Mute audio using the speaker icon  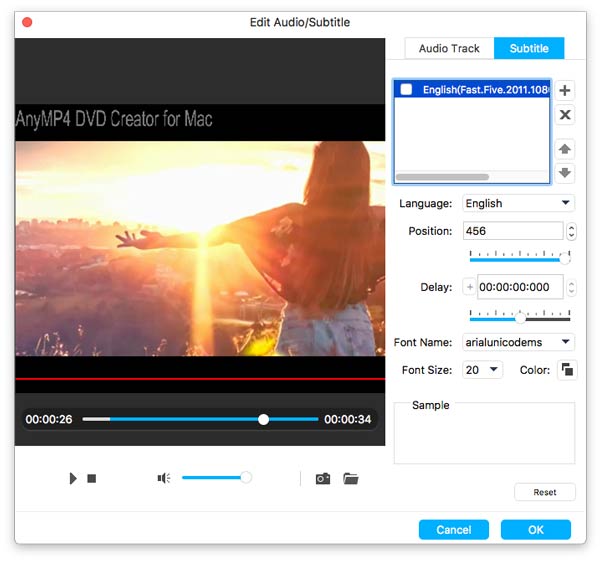[x=164, y=479]
